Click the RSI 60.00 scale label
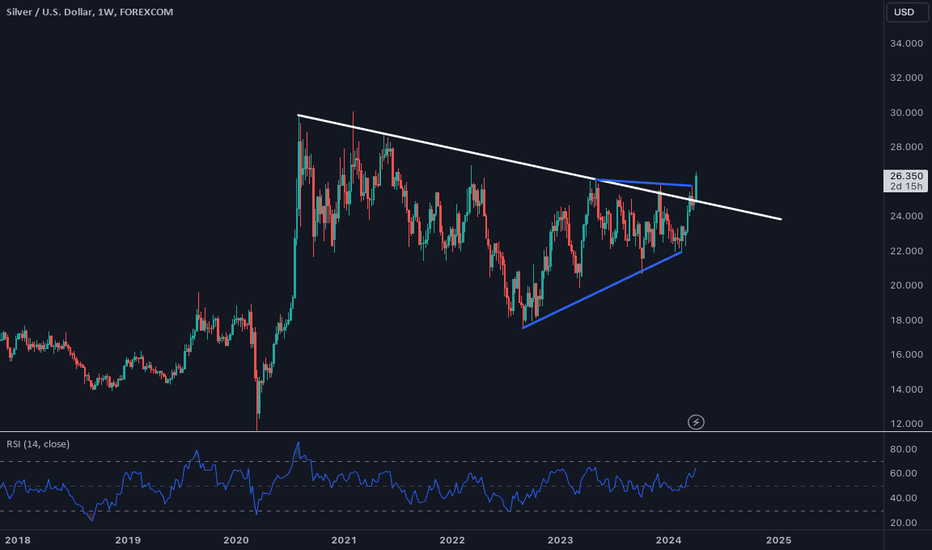The height and width of the screenshot is (550, 932). click(x=903, y=473)
